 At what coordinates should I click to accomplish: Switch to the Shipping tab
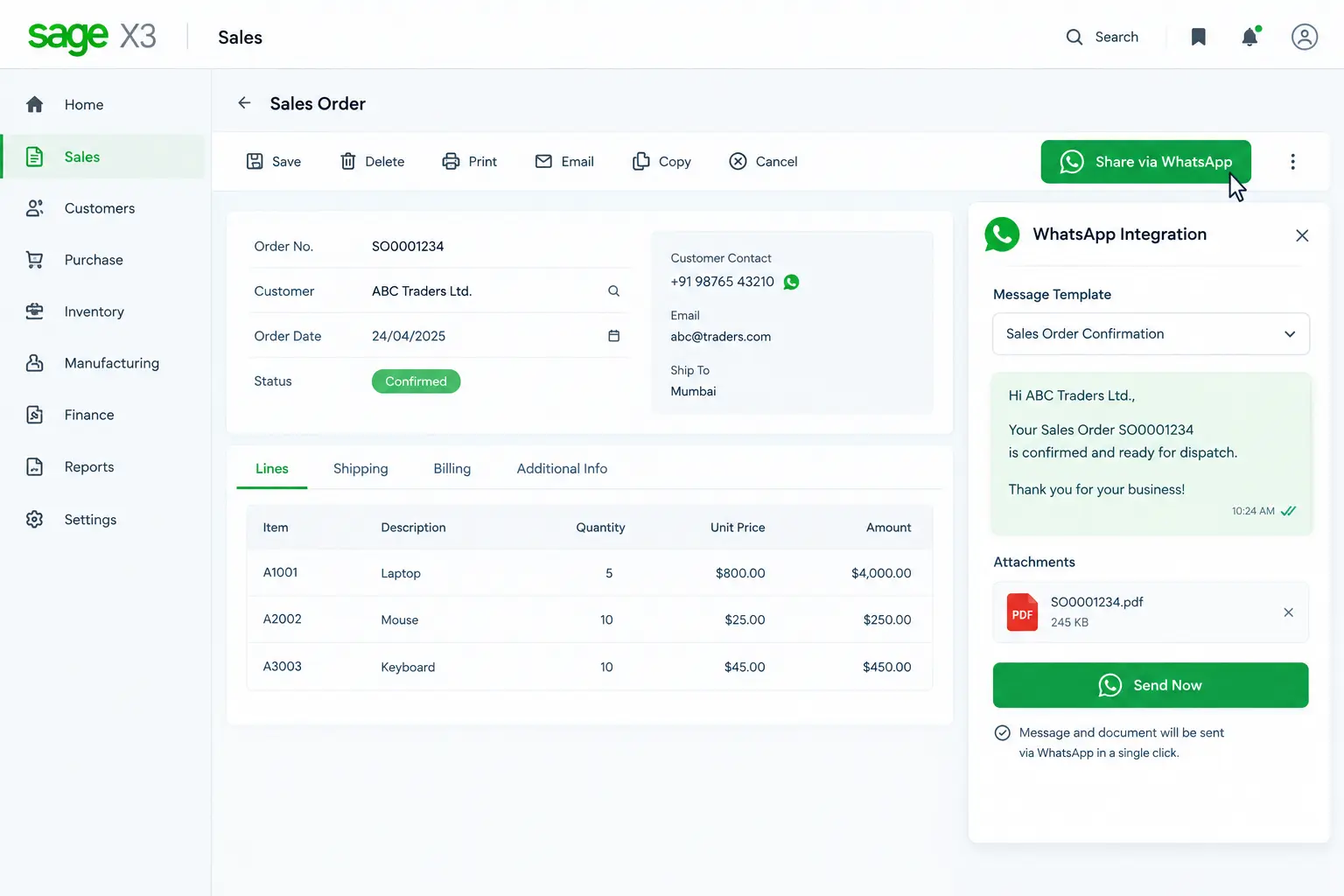pos(360,469)
